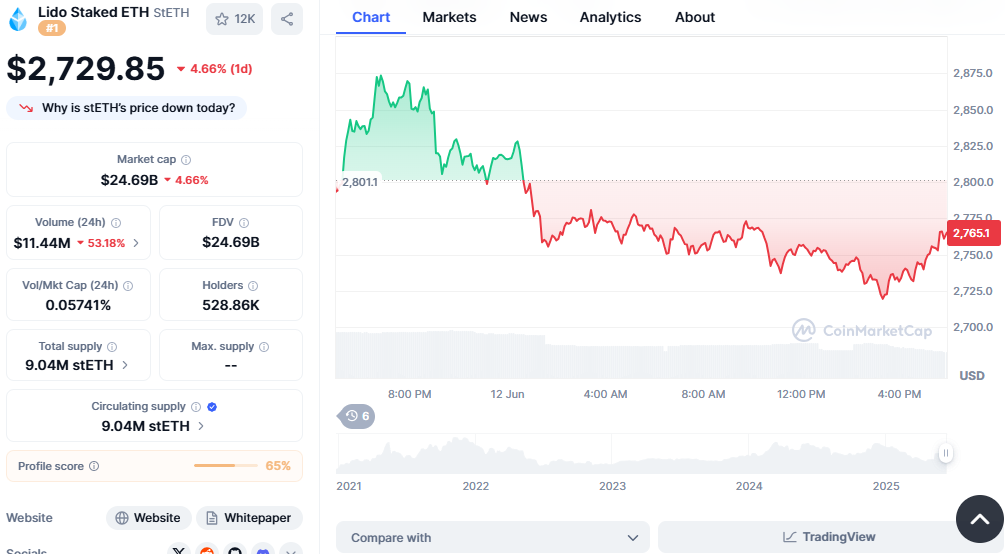
Task: Click the scroll-to-top arrow button
Action: point(979,519)
